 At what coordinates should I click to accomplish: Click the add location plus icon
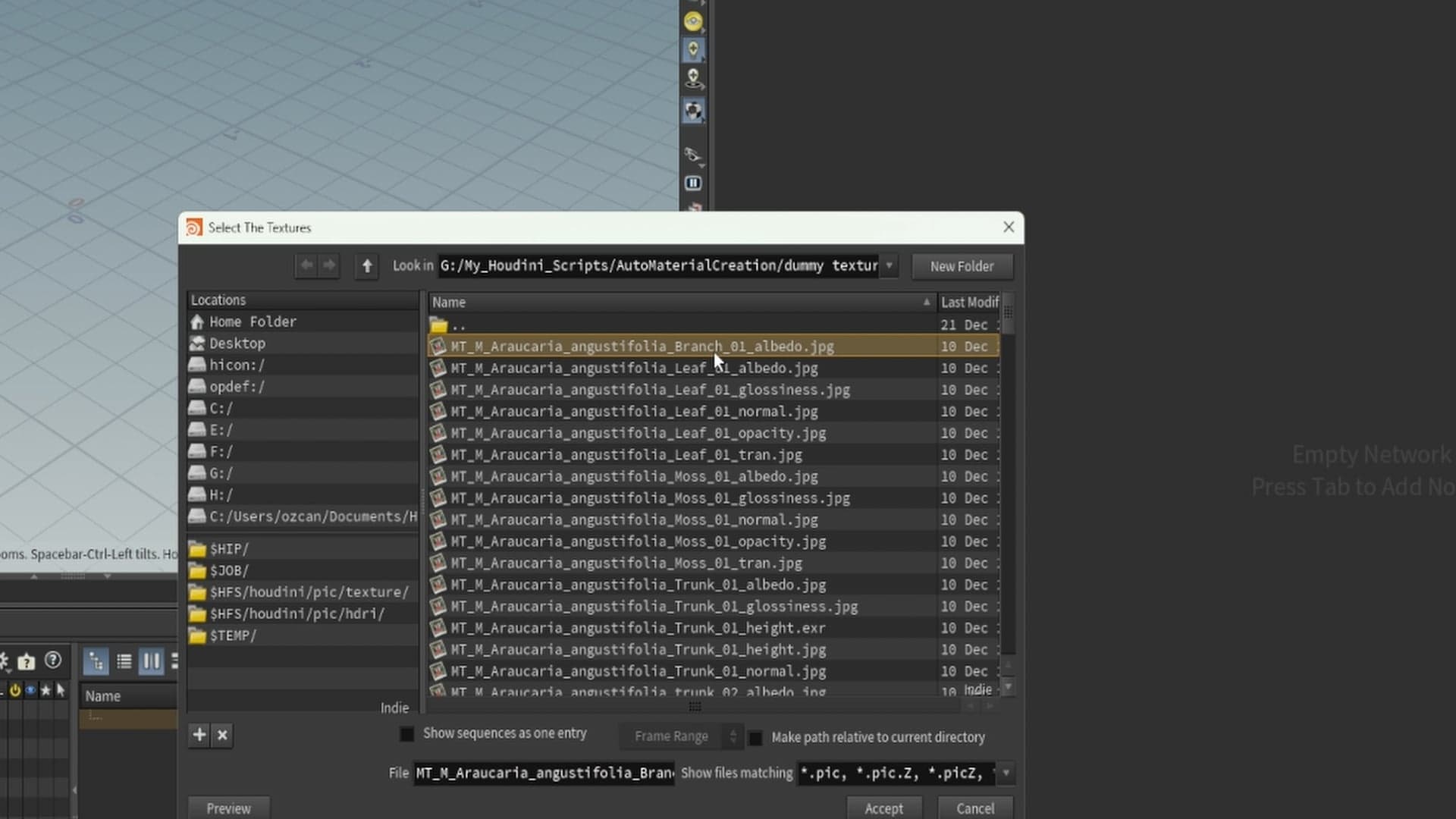[199, 735]
